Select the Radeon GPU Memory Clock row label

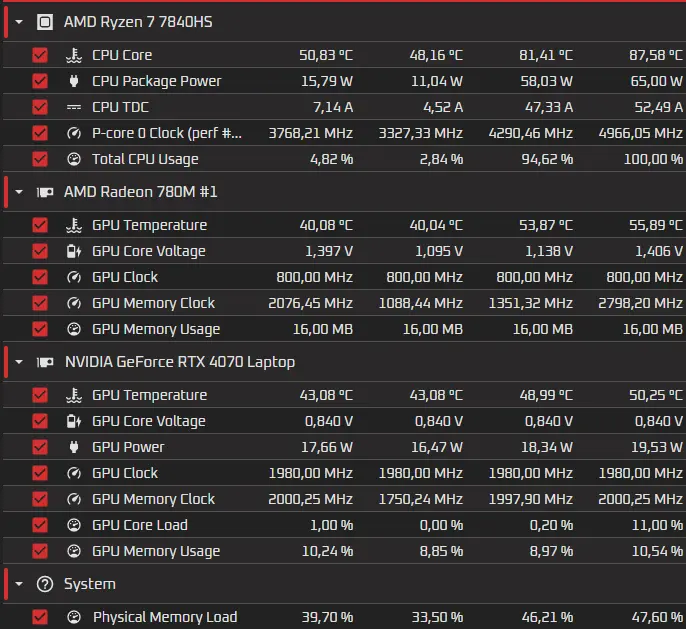click(x=154, y=303)
